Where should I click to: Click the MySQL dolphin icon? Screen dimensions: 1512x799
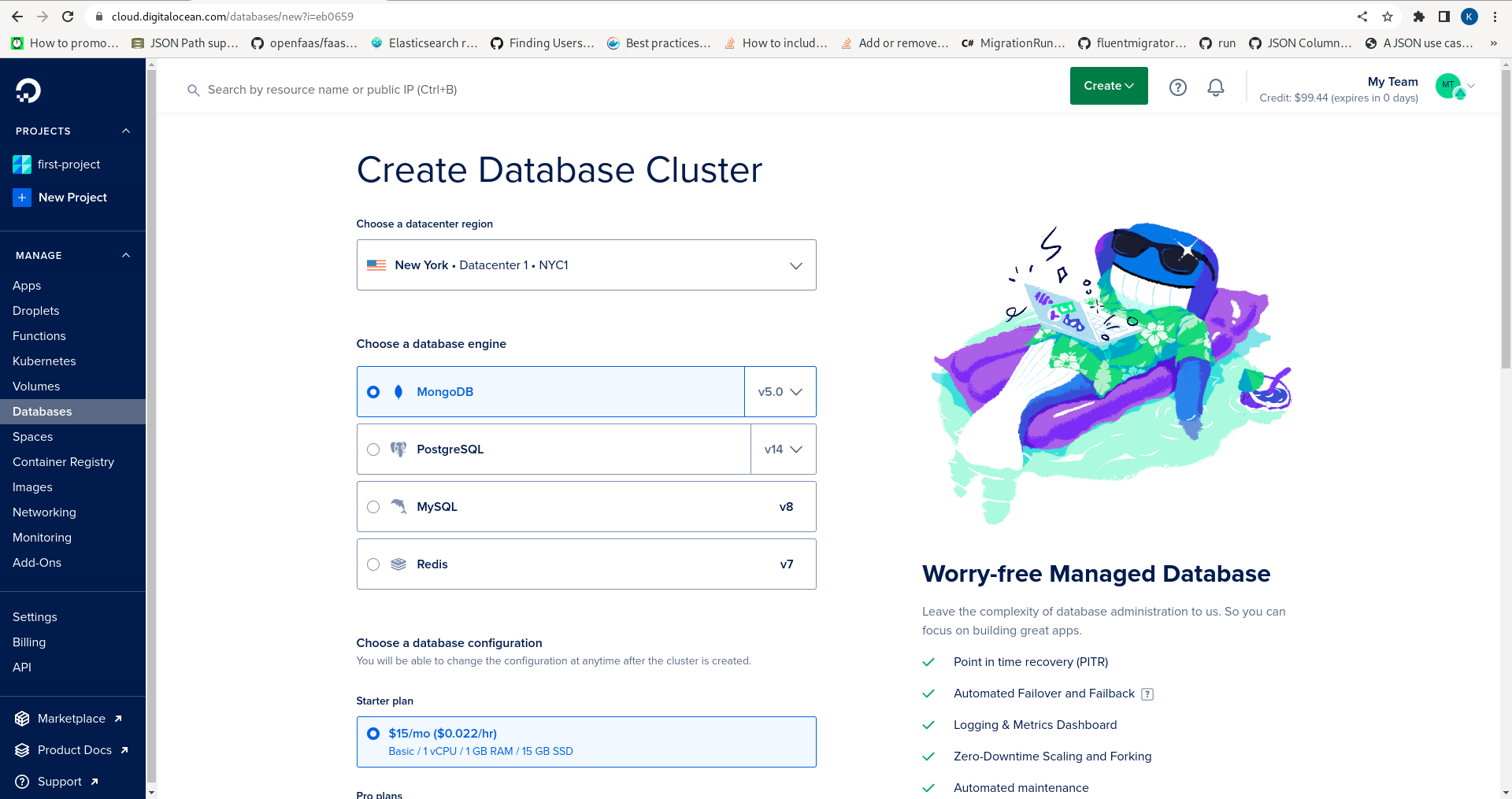click(x=398, y=507)
